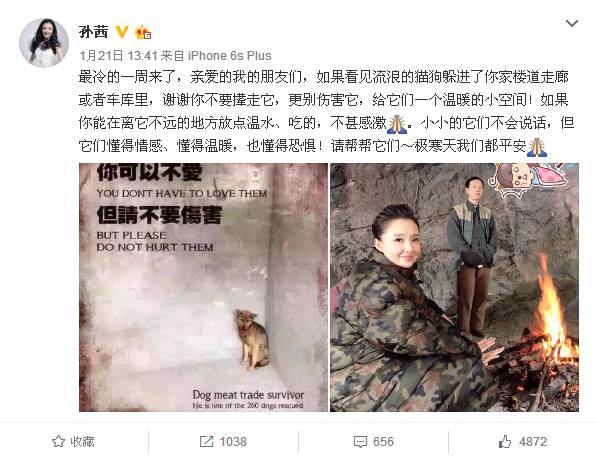This screenshot has height=458, width=597.
Task: Click the repost share icon
Action: pos(206,442)
